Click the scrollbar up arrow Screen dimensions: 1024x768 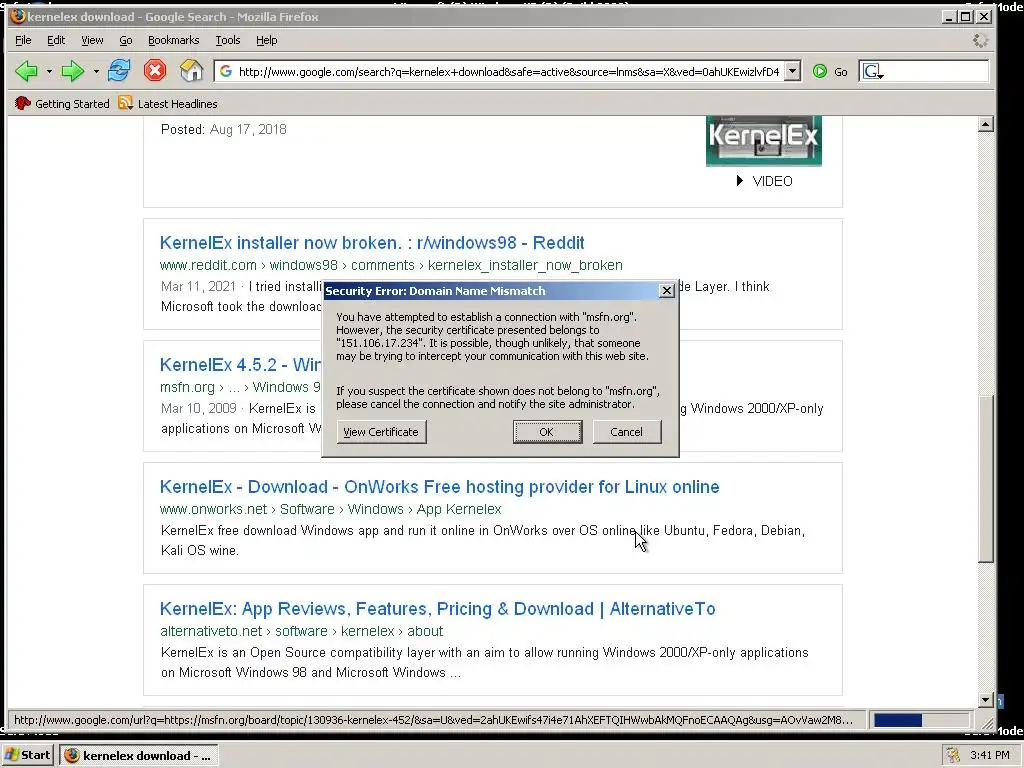click(986, 124)
